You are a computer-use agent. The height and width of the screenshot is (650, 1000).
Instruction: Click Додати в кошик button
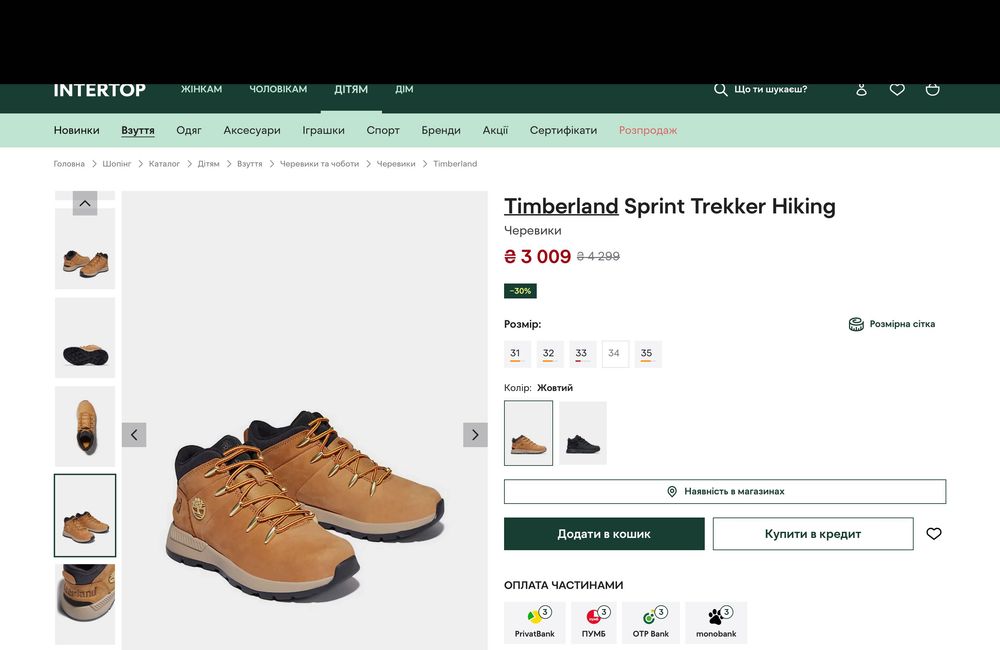(604, 534)
